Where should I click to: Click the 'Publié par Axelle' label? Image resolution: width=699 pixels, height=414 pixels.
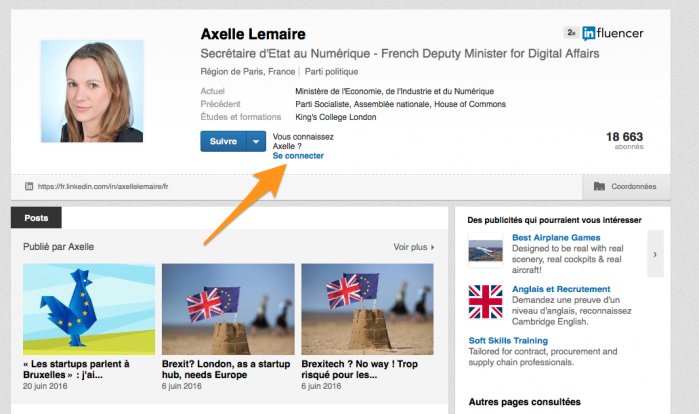click(58, 247)
